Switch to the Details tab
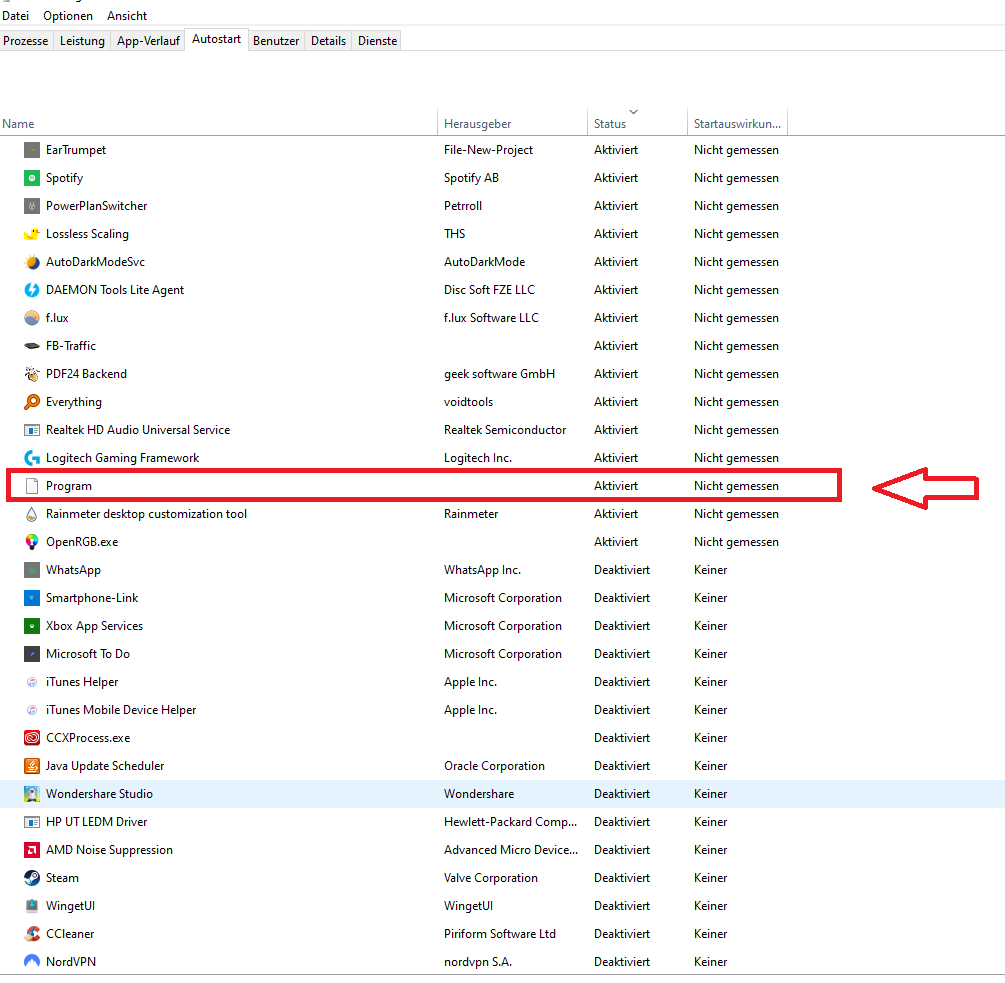The image size is (1005, 983). [x=328, y=40]
